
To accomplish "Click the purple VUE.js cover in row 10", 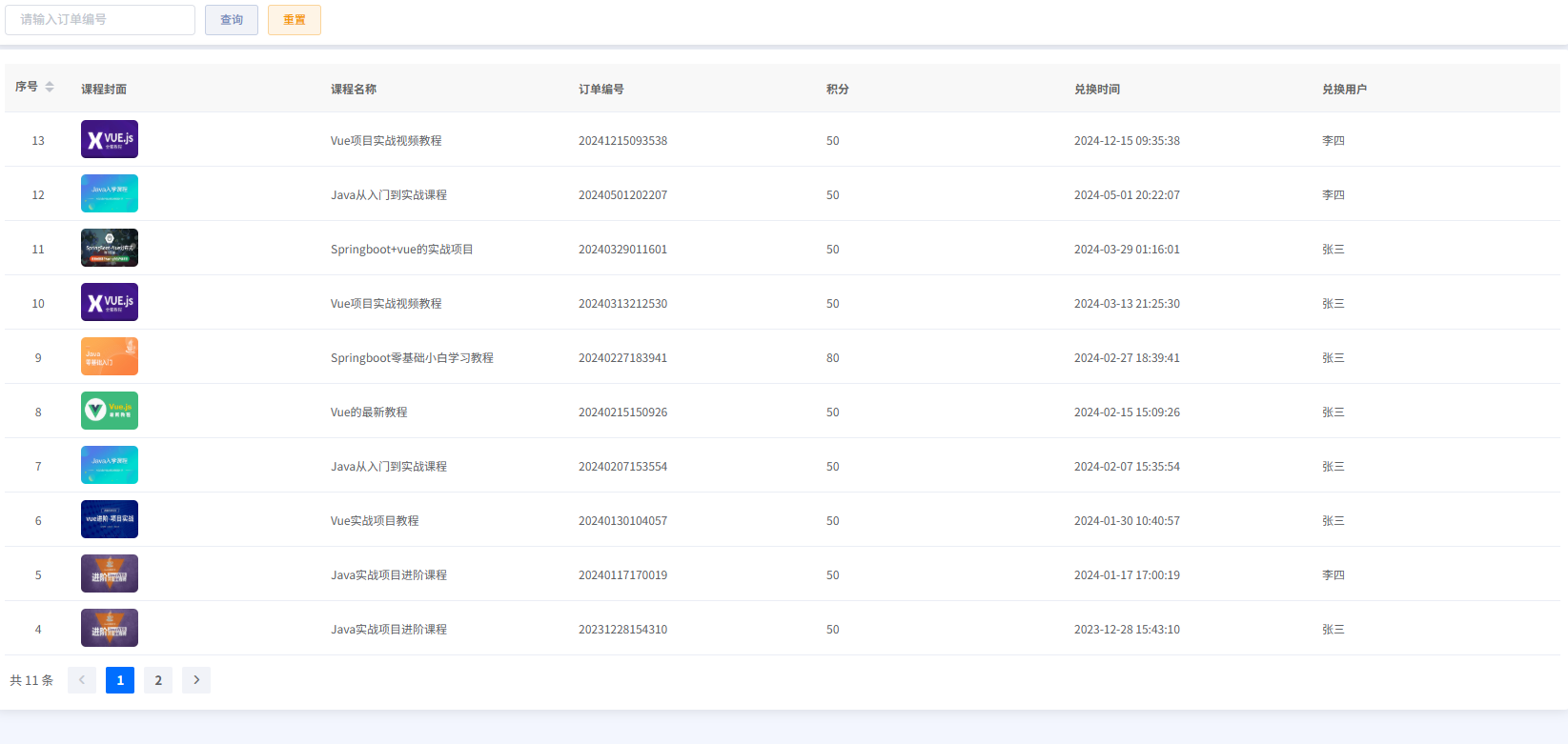I will [110, 302].
